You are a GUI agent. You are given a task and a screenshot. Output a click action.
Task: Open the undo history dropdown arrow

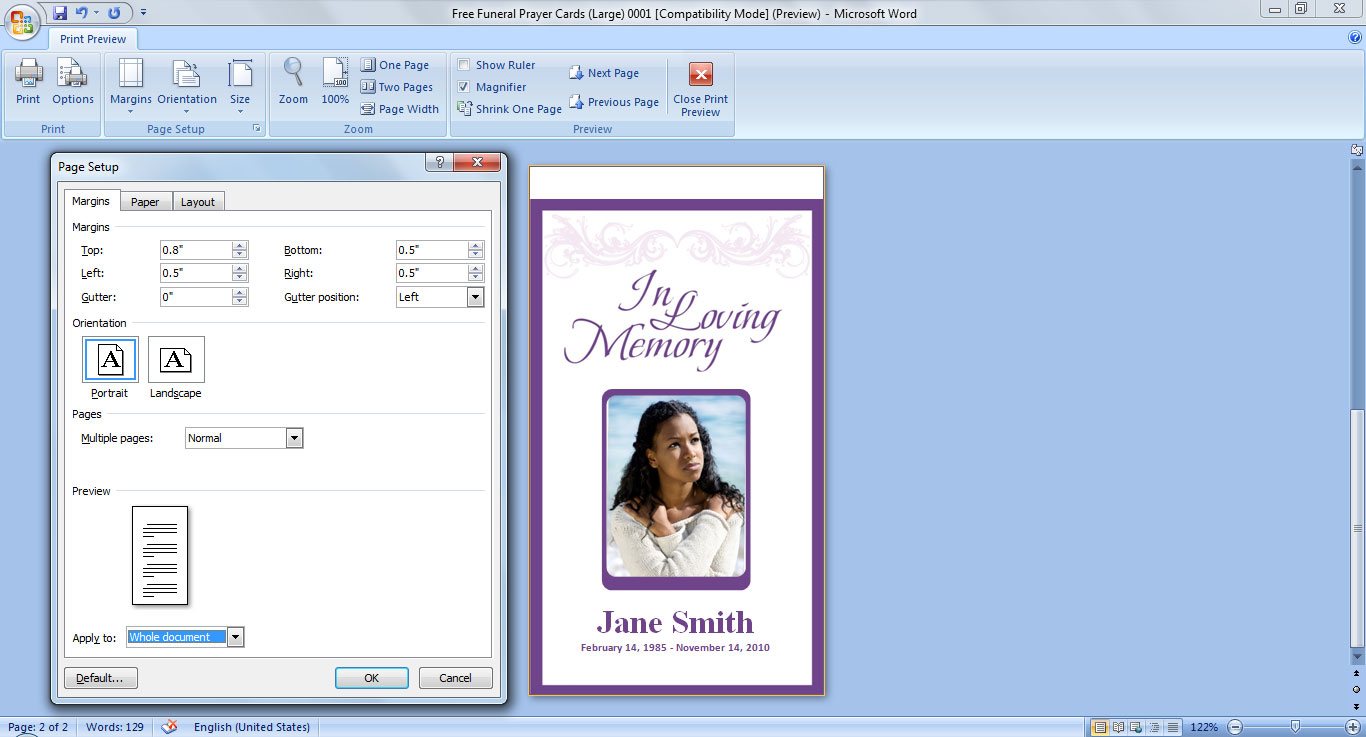pyautogui.click(x=96, y=13)
